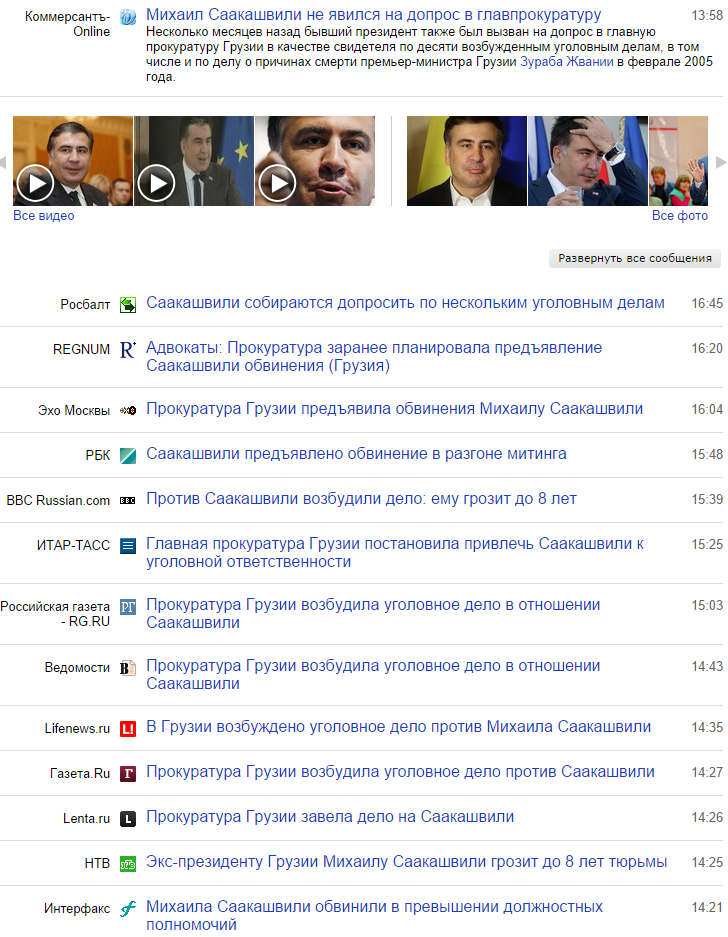Image resolution: width=728 pixels, height=937 pixels.
Task: Click the REGNUM source icon
Action: point(128,350)
